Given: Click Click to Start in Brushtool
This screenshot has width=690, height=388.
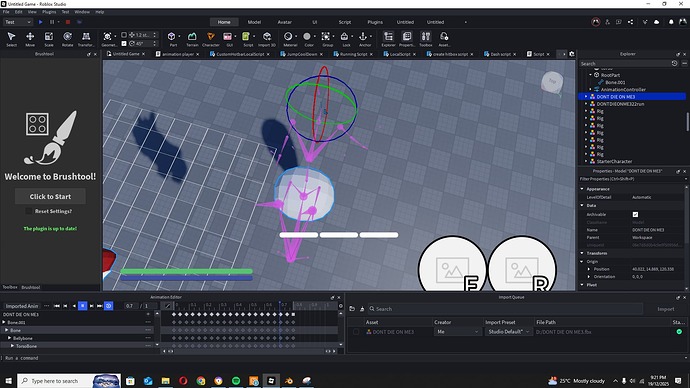Looking at the screenshot, I should coord(50,197).
